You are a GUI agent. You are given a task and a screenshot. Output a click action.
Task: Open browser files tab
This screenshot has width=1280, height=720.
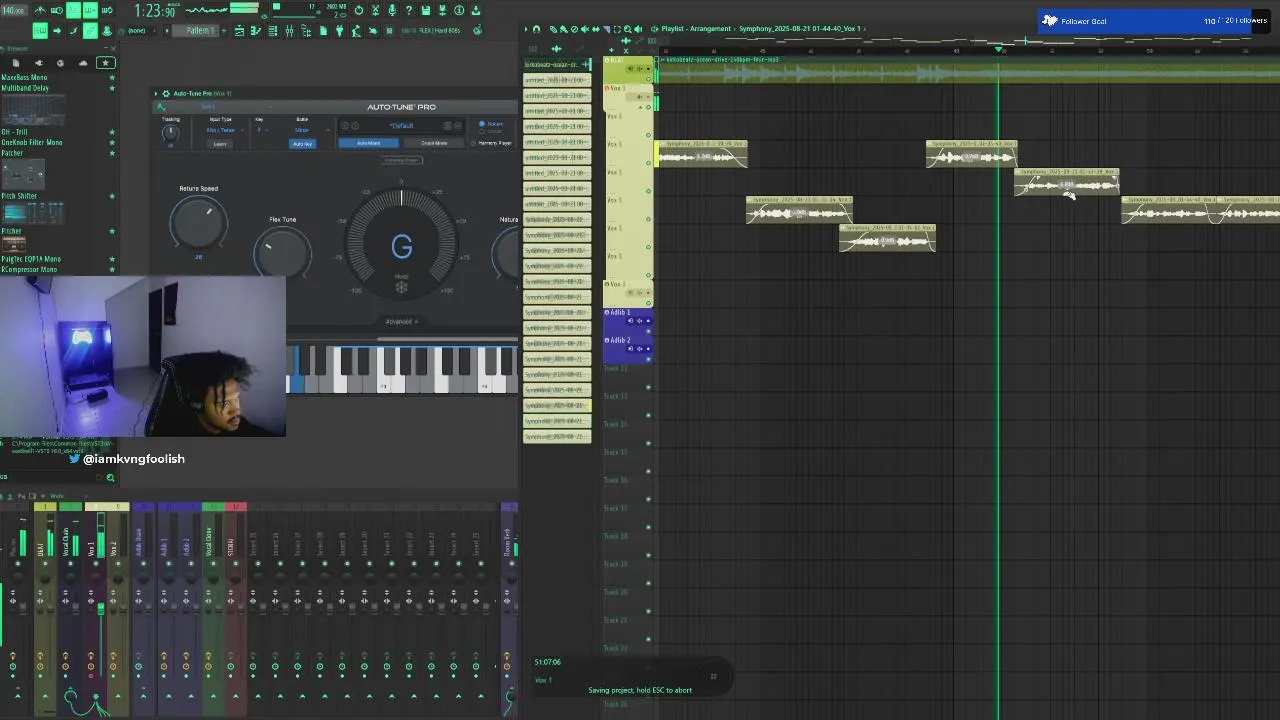[x=16, y=63]
